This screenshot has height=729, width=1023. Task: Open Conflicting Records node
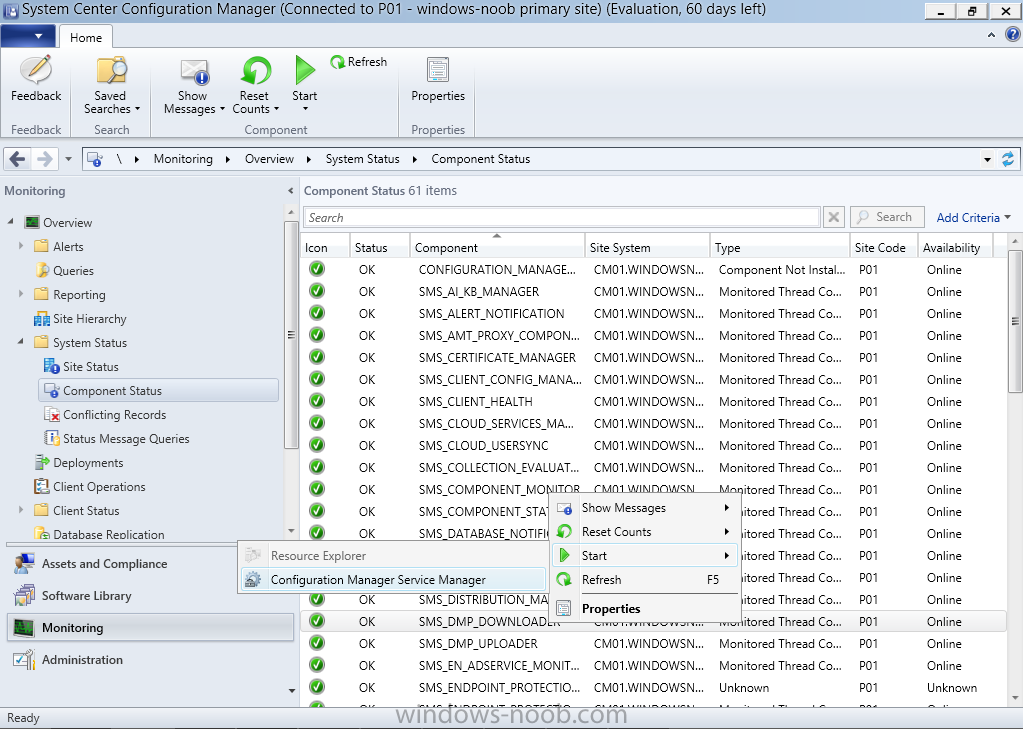114,415
